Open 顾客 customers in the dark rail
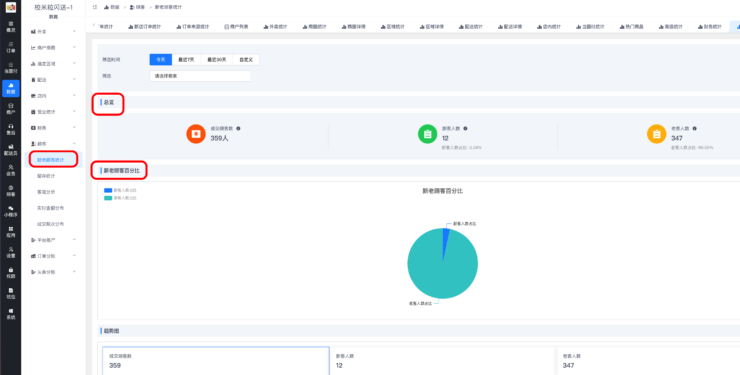The image size is (740, 375). [x=10, y=191]
